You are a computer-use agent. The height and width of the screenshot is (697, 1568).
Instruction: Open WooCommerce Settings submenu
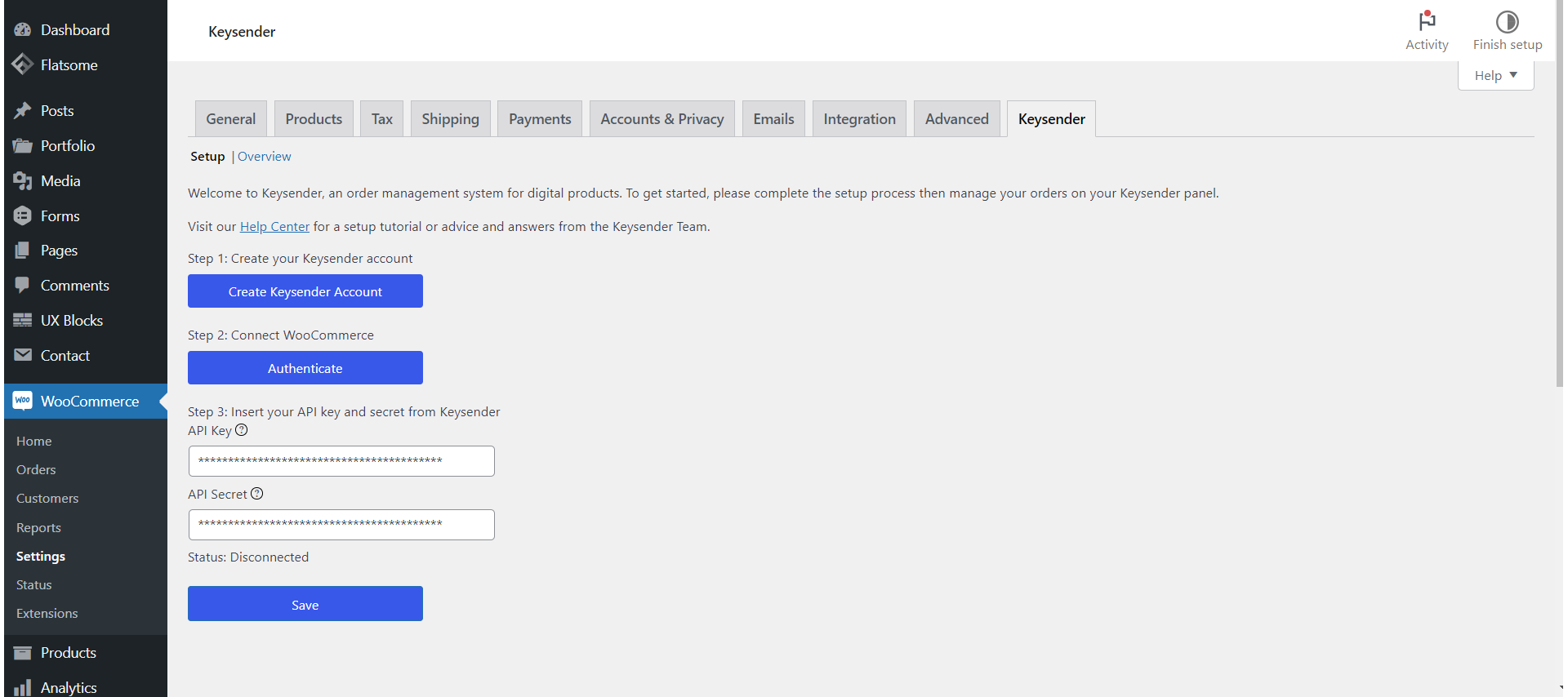[x=41, y=556]
